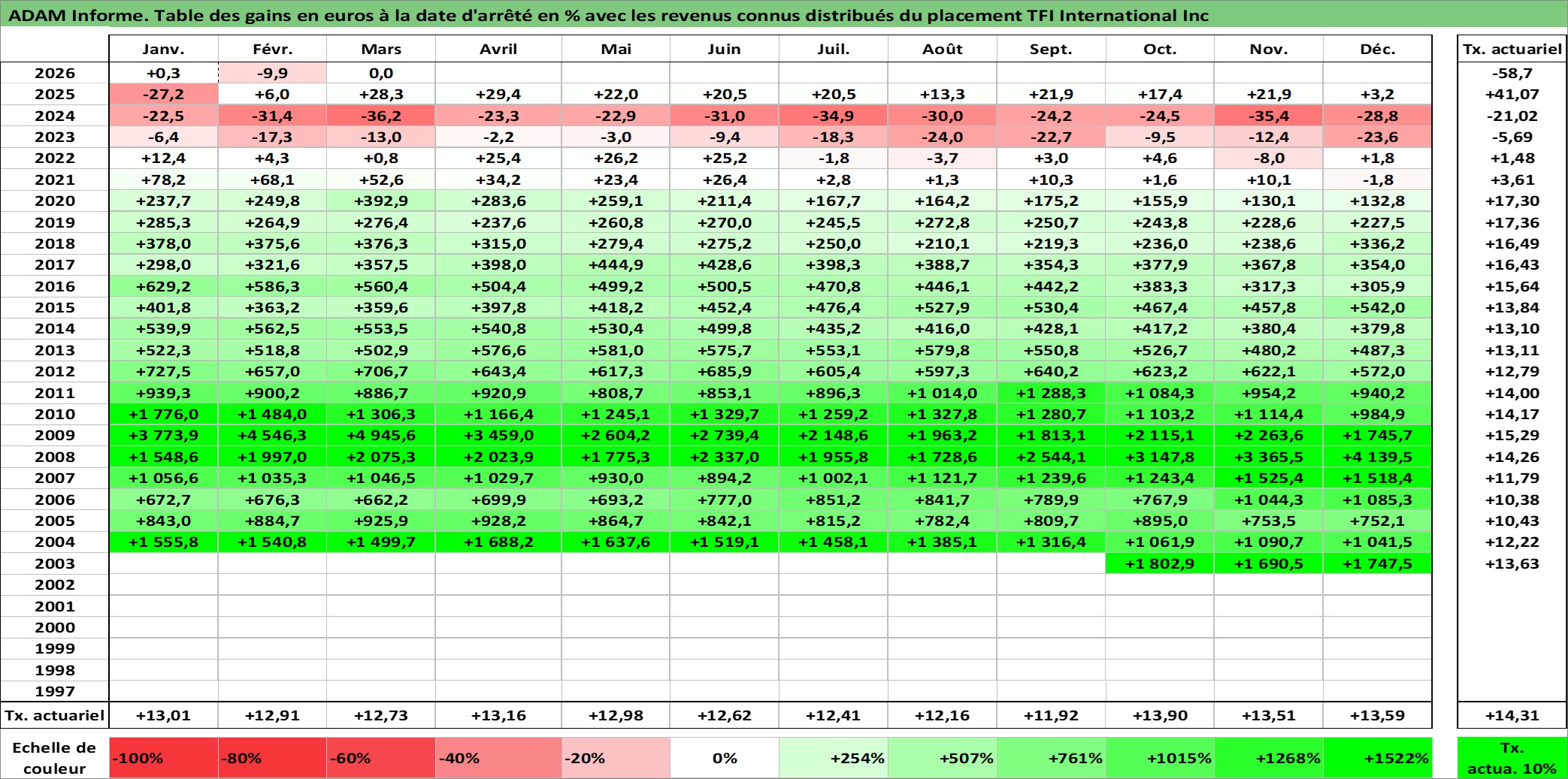Click the -40% color scale swatch
1568x779 pixels.
click(498, 758)
